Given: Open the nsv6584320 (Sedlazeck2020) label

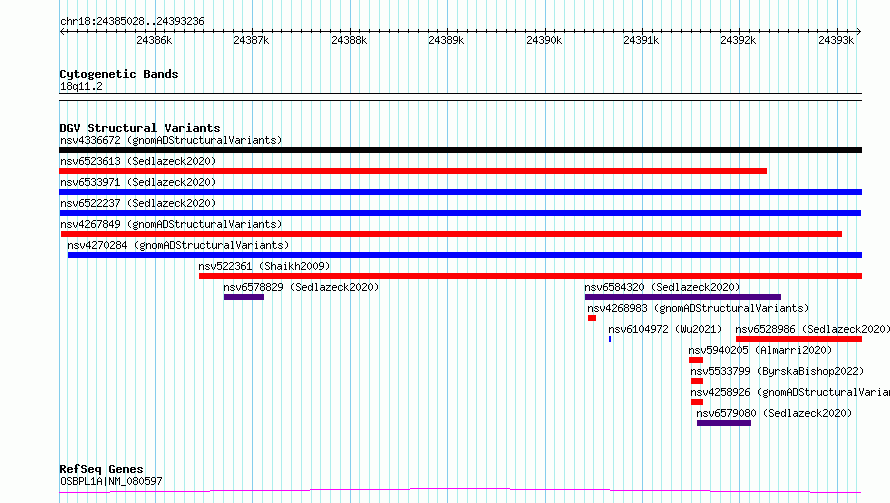Looking at the screenshot, I should [x=662, y=287].
